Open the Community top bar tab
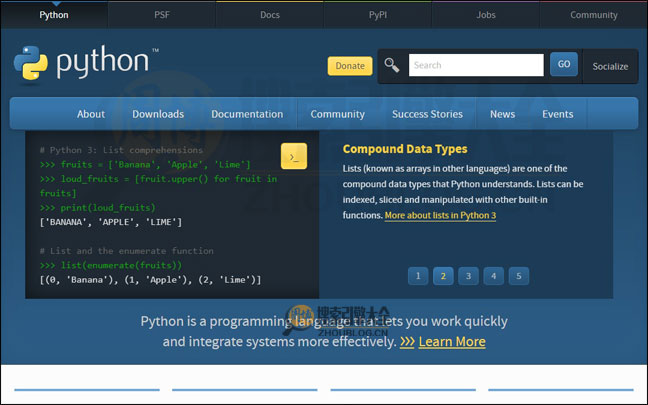This screenshot has height=405, width=648. [x=594, y=15]
